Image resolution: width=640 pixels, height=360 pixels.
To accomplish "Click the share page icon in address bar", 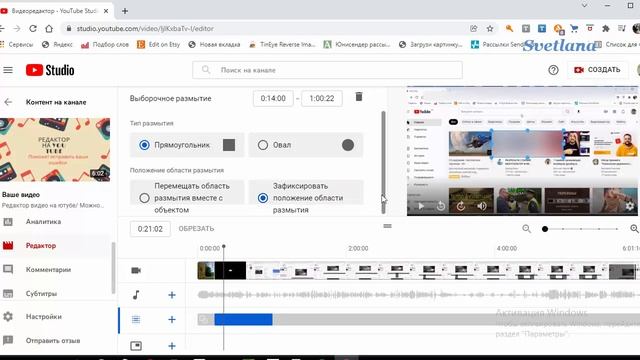I will 473,29.
